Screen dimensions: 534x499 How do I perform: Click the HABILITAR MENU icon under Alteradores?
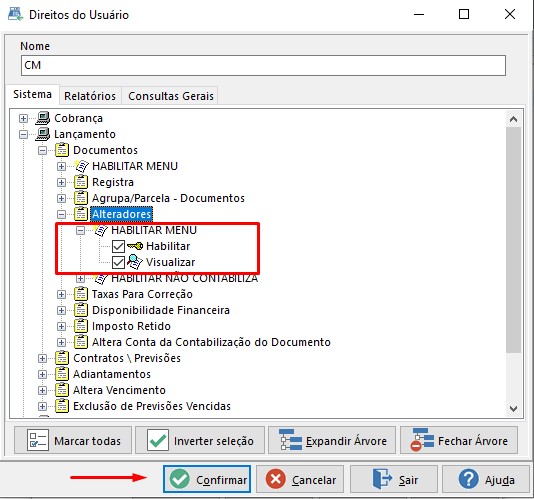pos(101,230)
